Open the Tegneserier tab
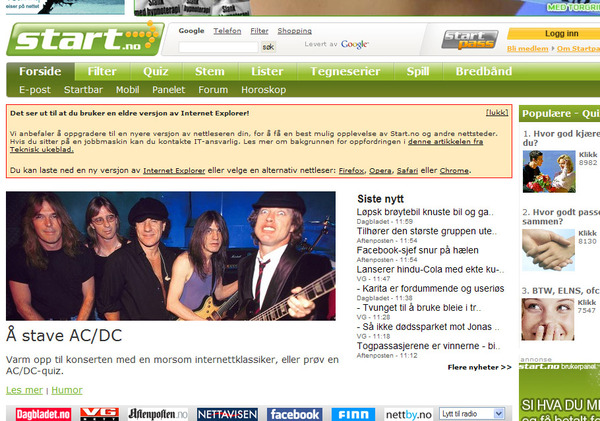600x421 pixels. (345, 72)
